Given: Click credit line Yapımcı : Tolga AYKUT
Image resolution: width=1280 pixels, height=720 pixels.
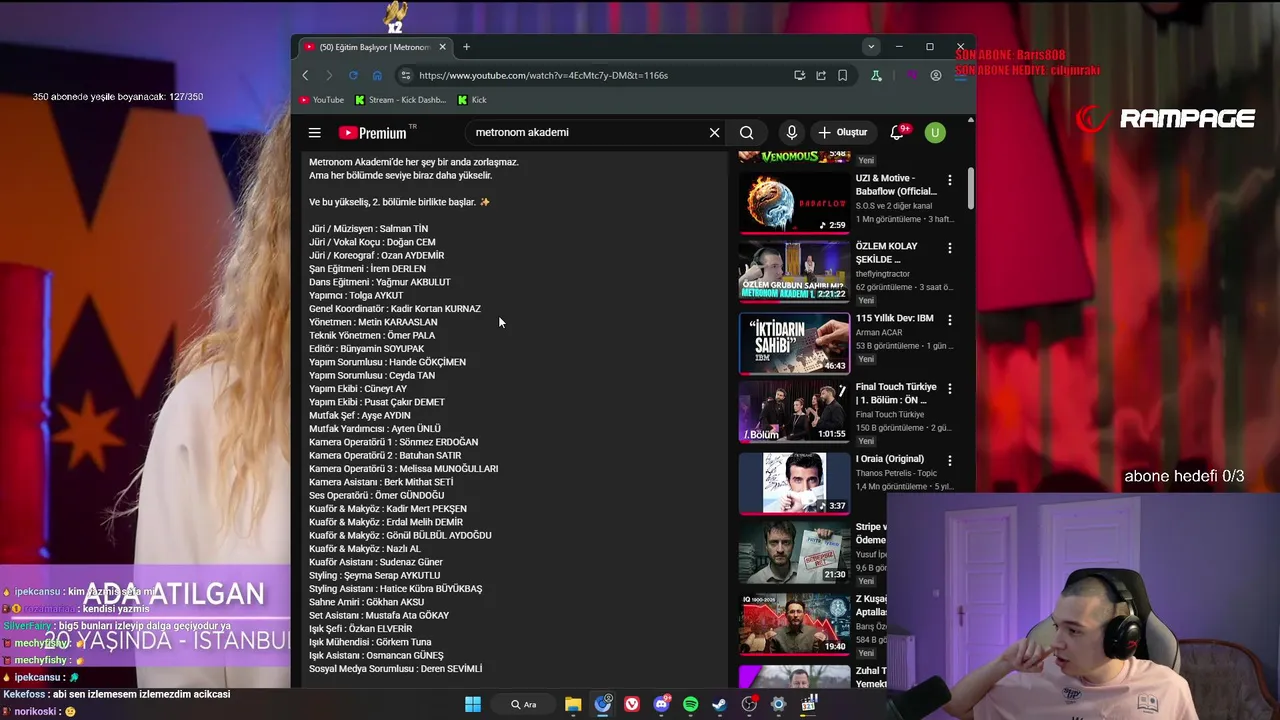Looking at the screenshot, I should [x=356, y=295].
